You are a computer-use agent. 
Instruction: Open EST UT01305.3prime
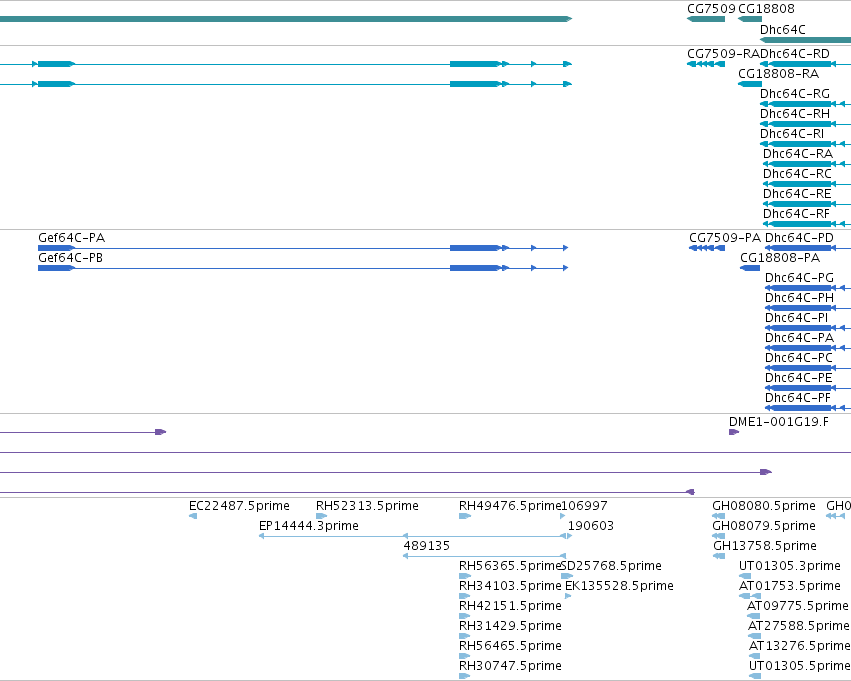click(x=790, y=566)
